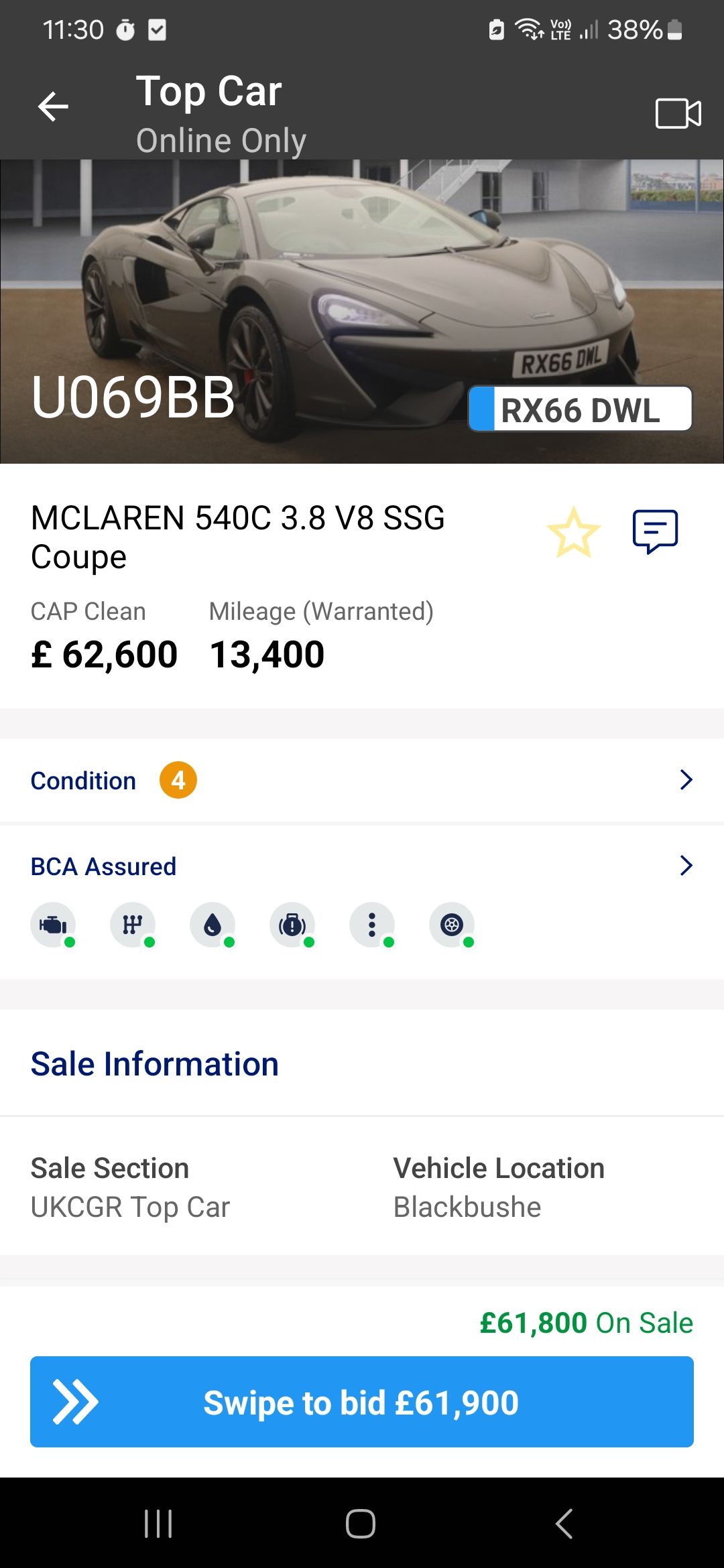Screen dimensions: 724x1568
Task: Open the live video camera icon
Action: (x=678, y=113)
